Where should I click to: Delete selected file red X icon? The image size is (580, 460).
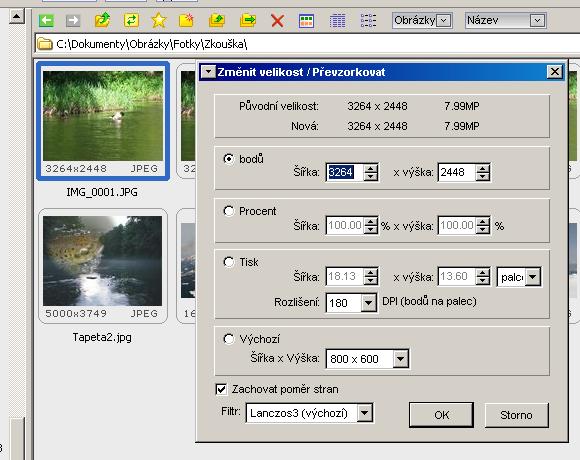(x=277, y=21)
